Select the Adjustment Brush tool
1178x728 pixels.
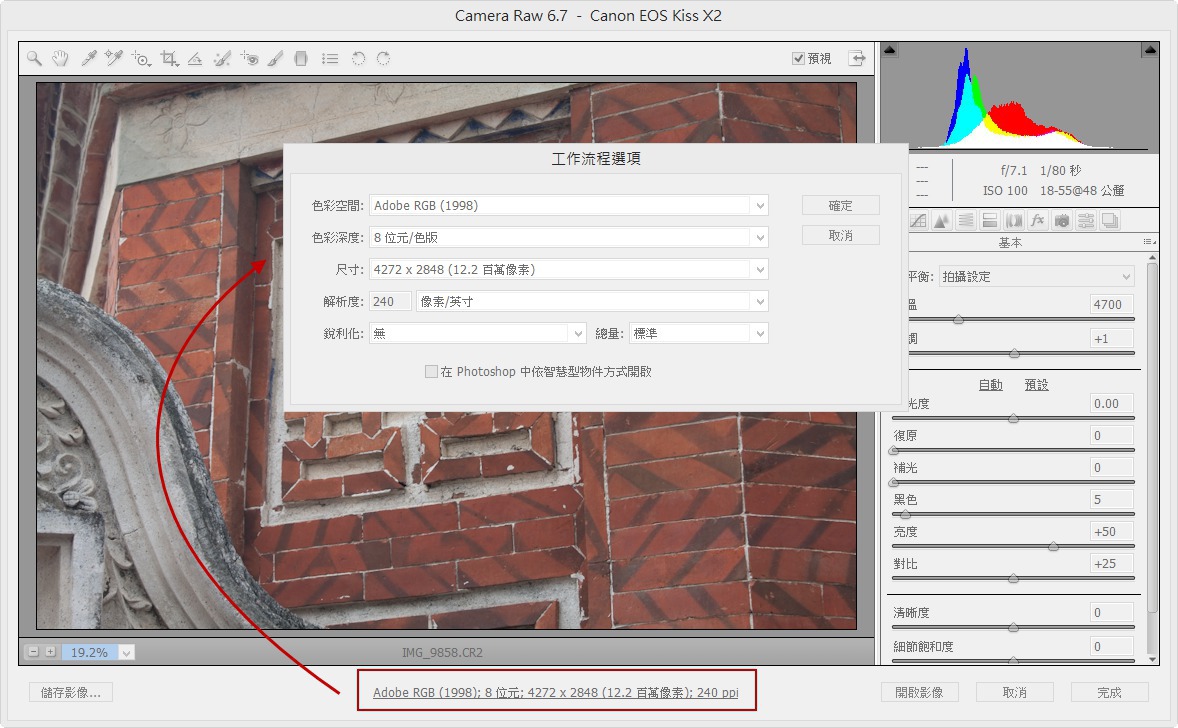click(x=275, y=58)
